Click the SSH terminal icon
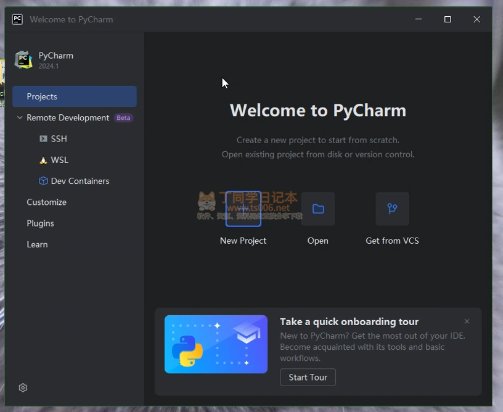The width and height of the screenshot is (503, 412). (43, 139)
